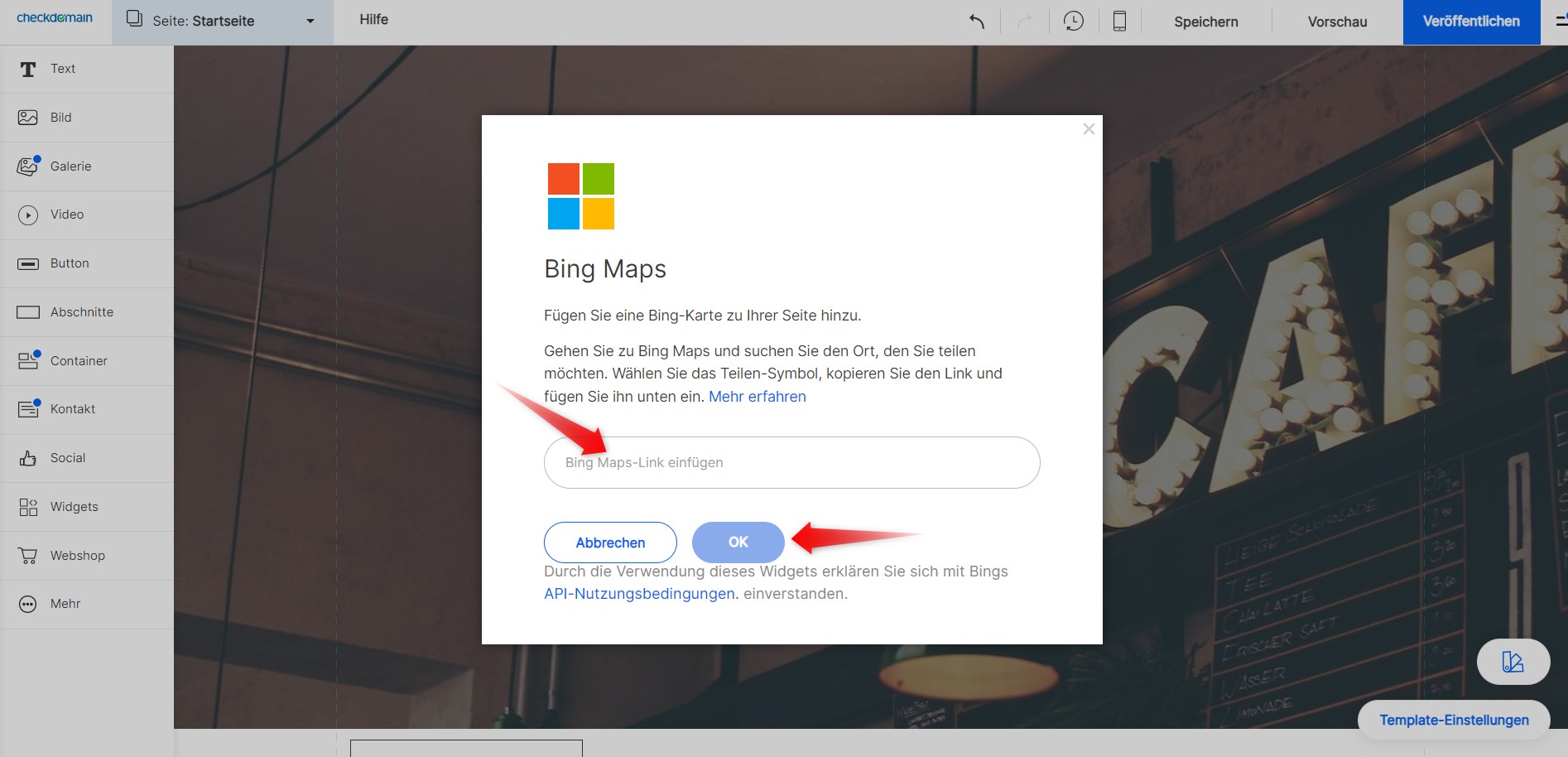This screenshot has width=1568, height=757.
Task: Open the version history clock icon
Action: (x=1074, y=22)
